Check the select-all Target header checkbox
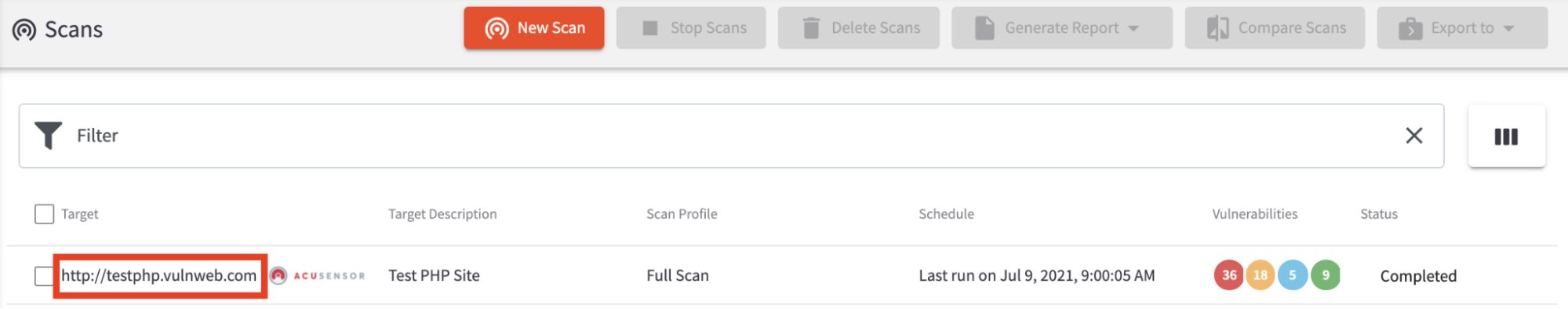The image size is (1568, 309). [45, 214]
